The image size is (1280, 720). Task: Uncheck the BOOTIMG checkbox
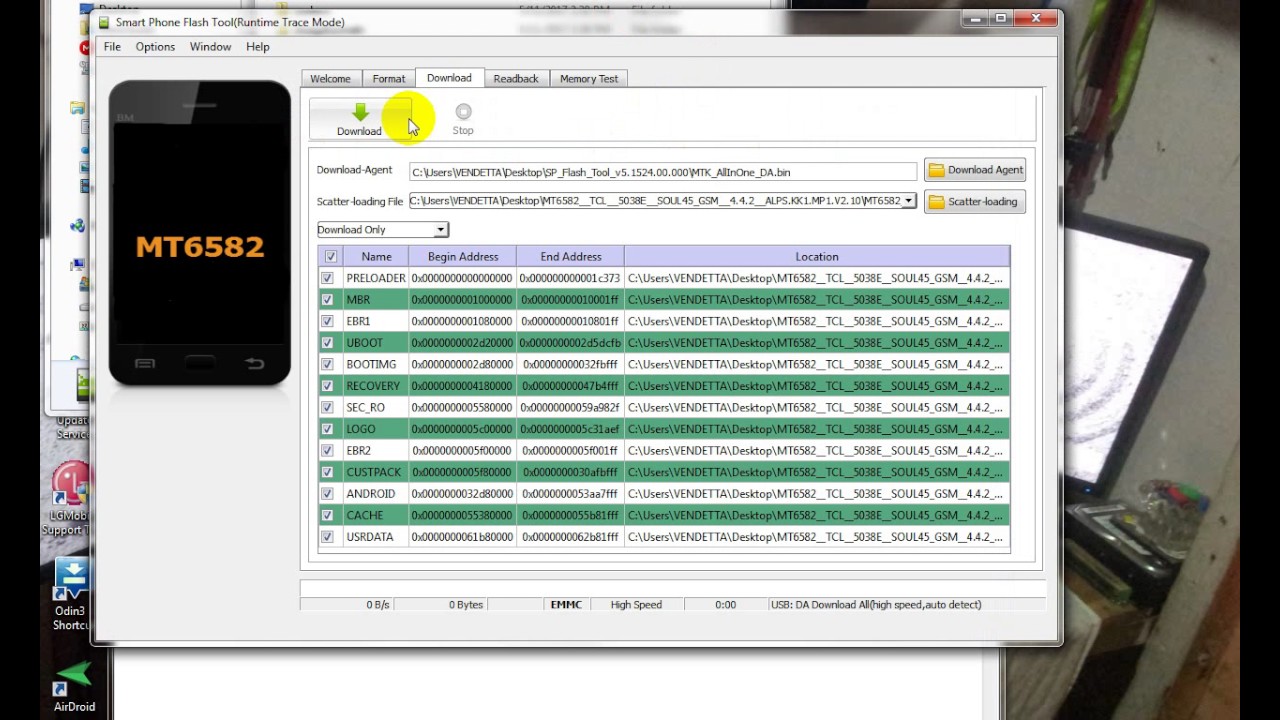pos(327,364)
